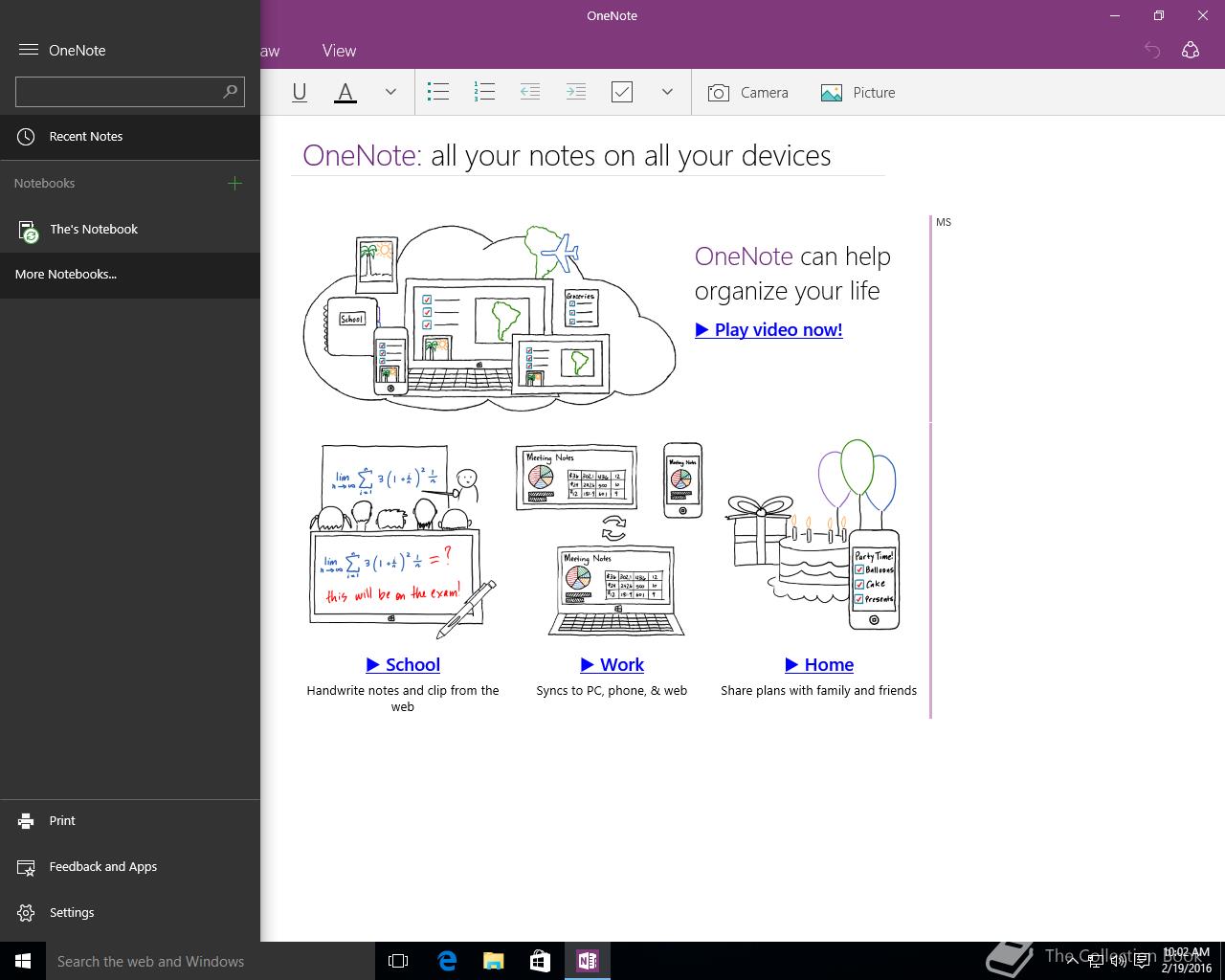1225x980 pixels.
Task: Open More Notebooks...
Action: point(130,274)
